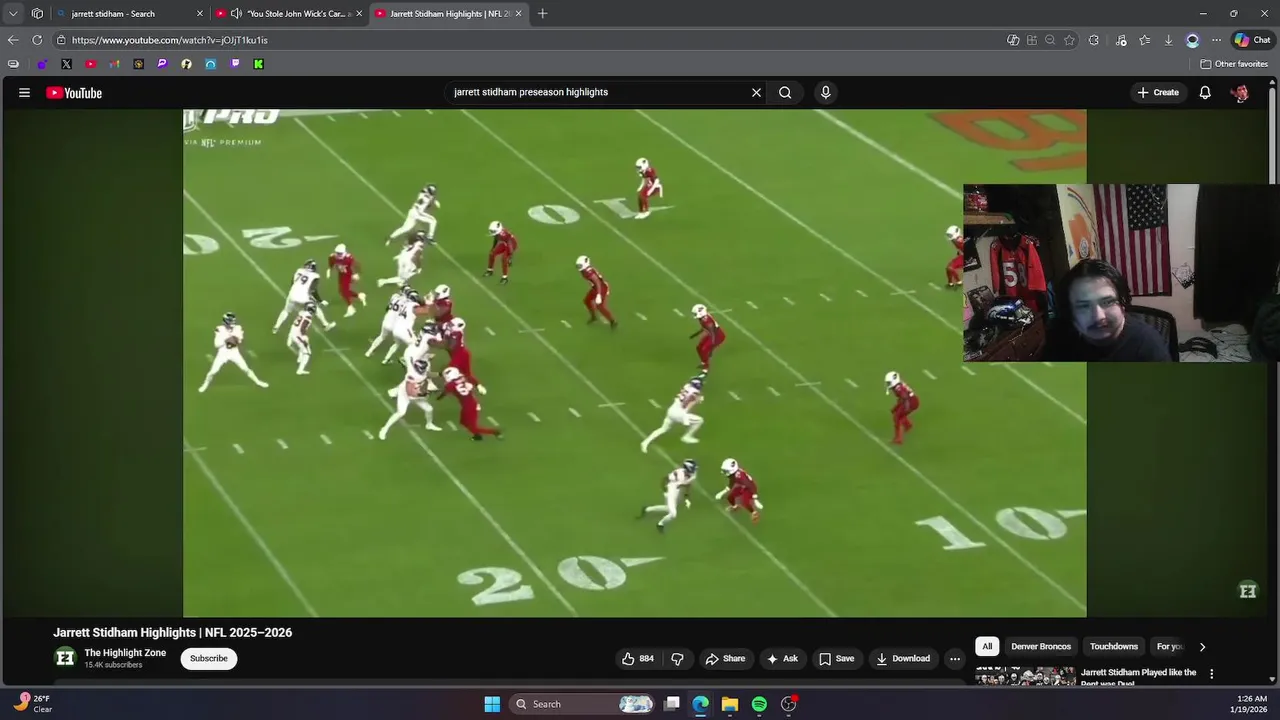
Task: Open the YouTube bookmark in favorites bar
Action: (x=90, y=64)
